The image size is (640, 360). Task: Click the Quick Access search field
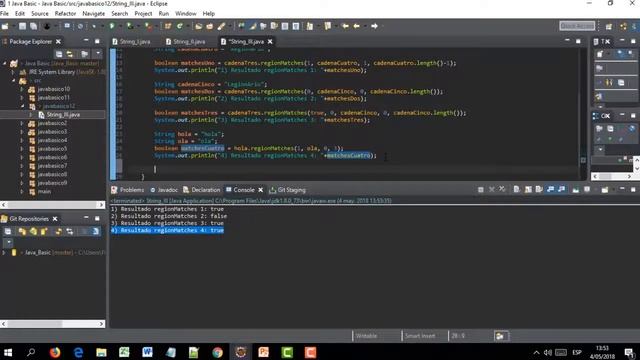[x=577, y=26]
